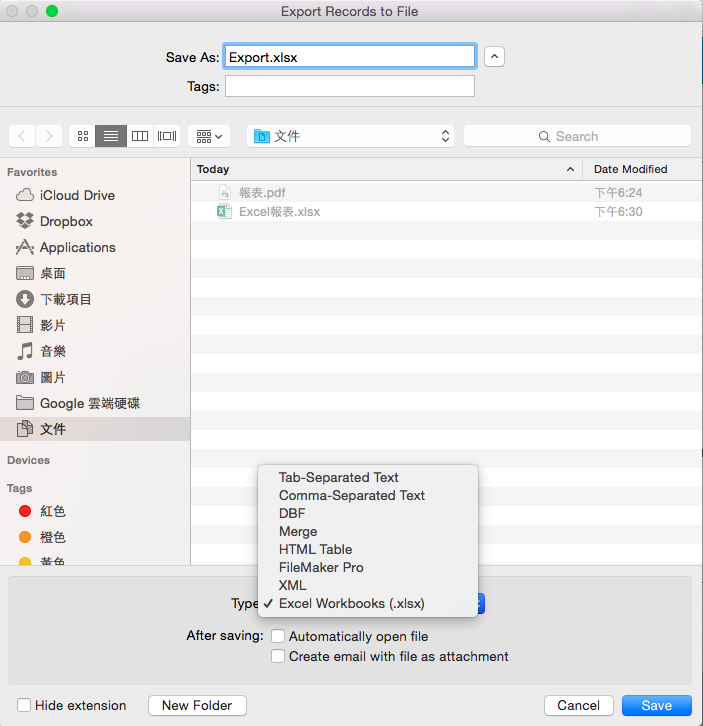Screen dimensions: 703x726
Task: Click the New Folder button
Action: 197,705
